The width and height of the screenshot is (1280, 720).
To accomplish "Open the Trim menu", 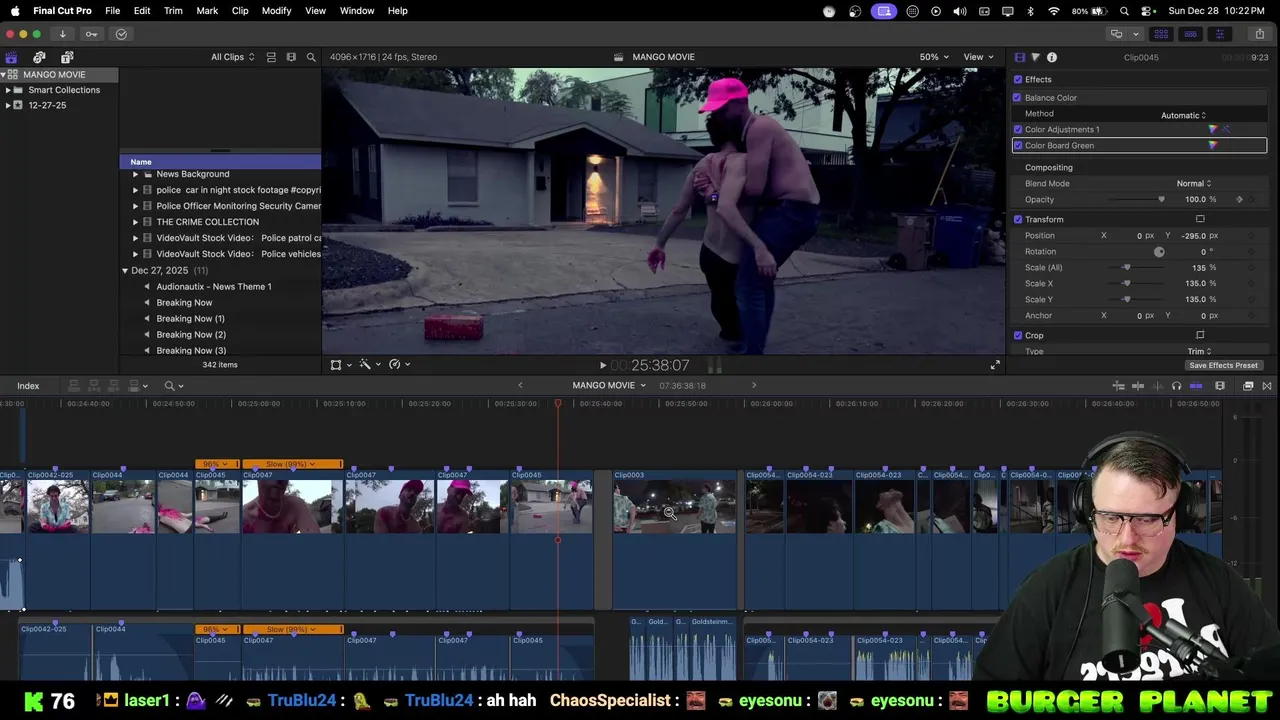I will pyautogui.click(x=173, y=10).
